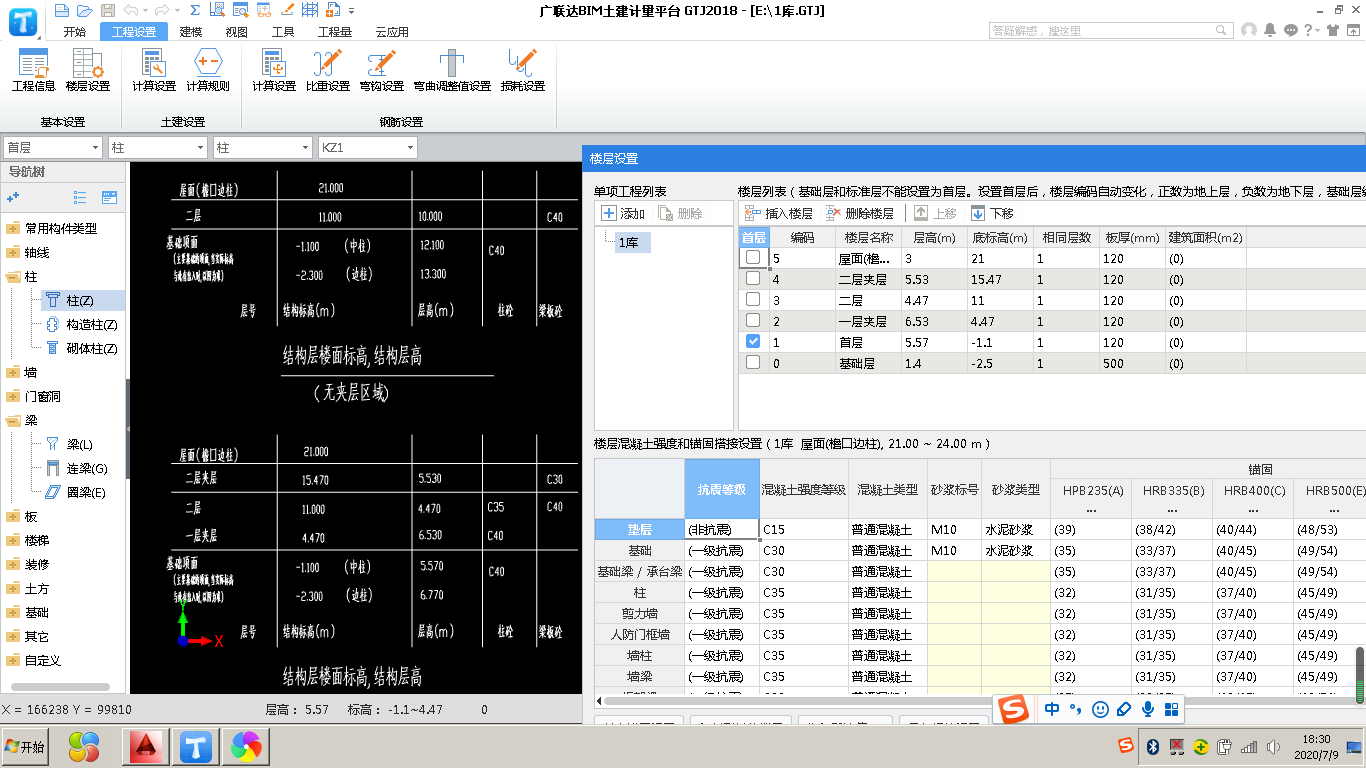This screenshot has height=768, width=1366.
Task: Click the 删除楼层 button
Action: coord(860,213)
